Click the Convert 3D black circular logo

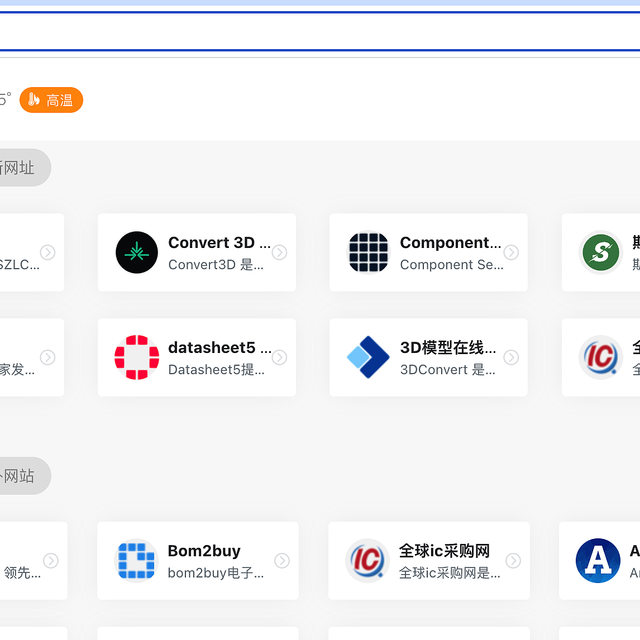pos(137,253)
